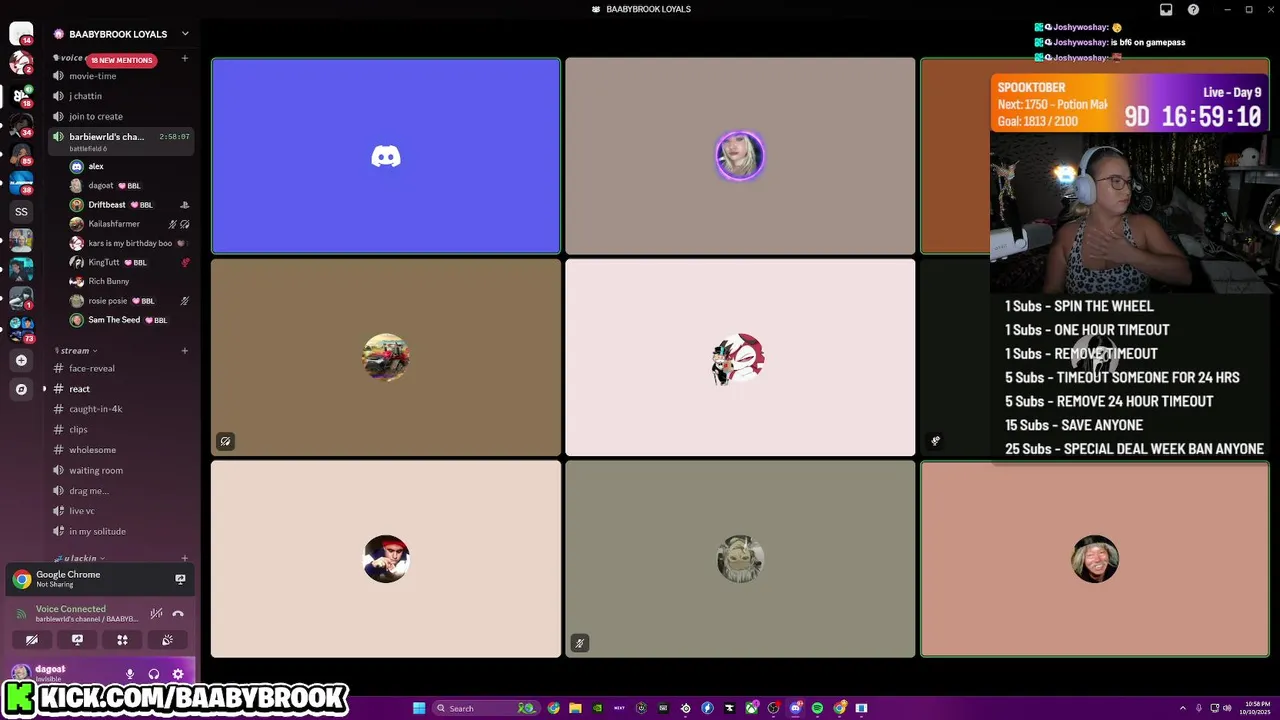Deafen using headphones icon

(x=154, y=674)
